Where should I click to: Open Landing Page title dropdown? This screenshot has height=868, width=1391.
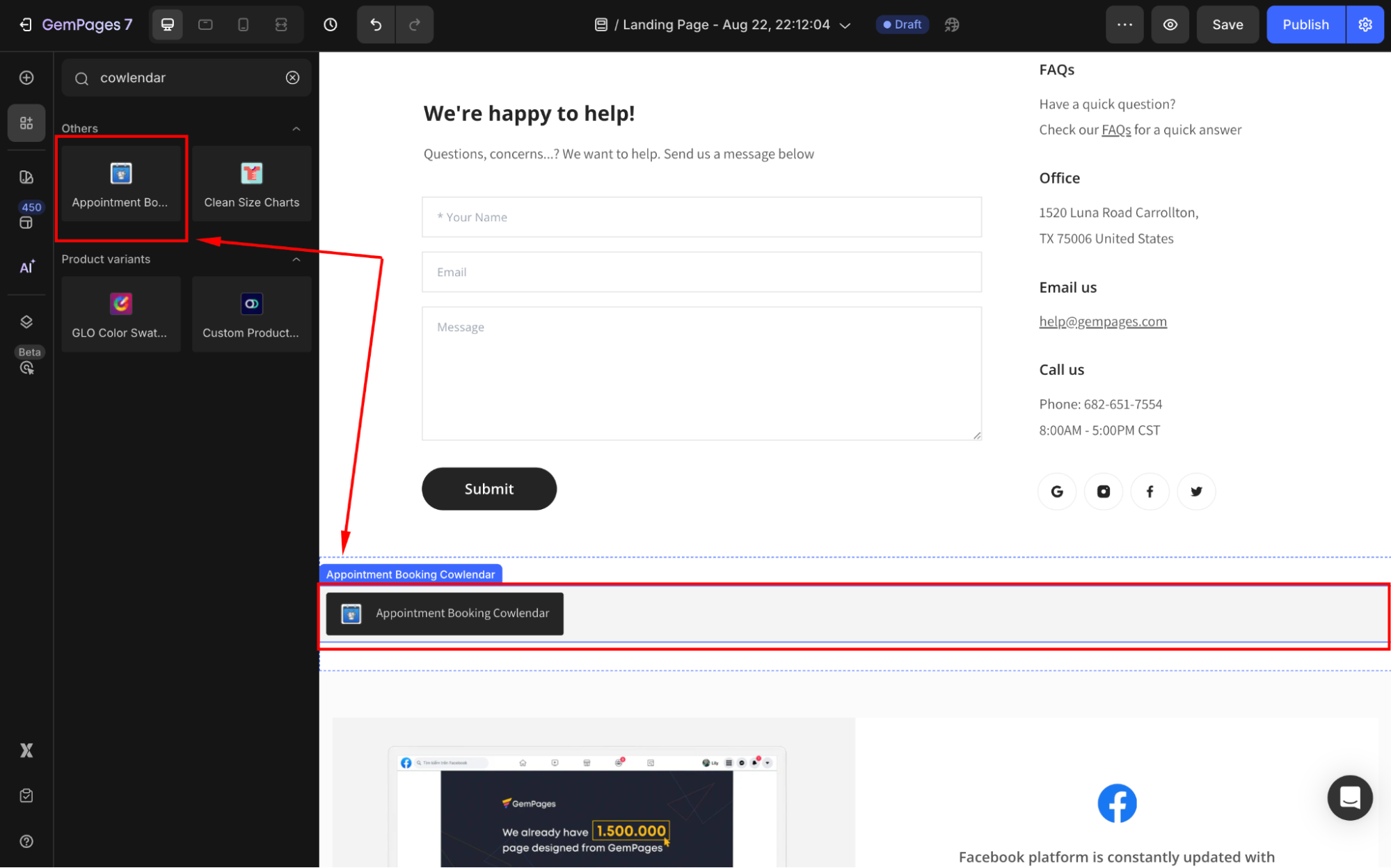(x=845, y=25)
